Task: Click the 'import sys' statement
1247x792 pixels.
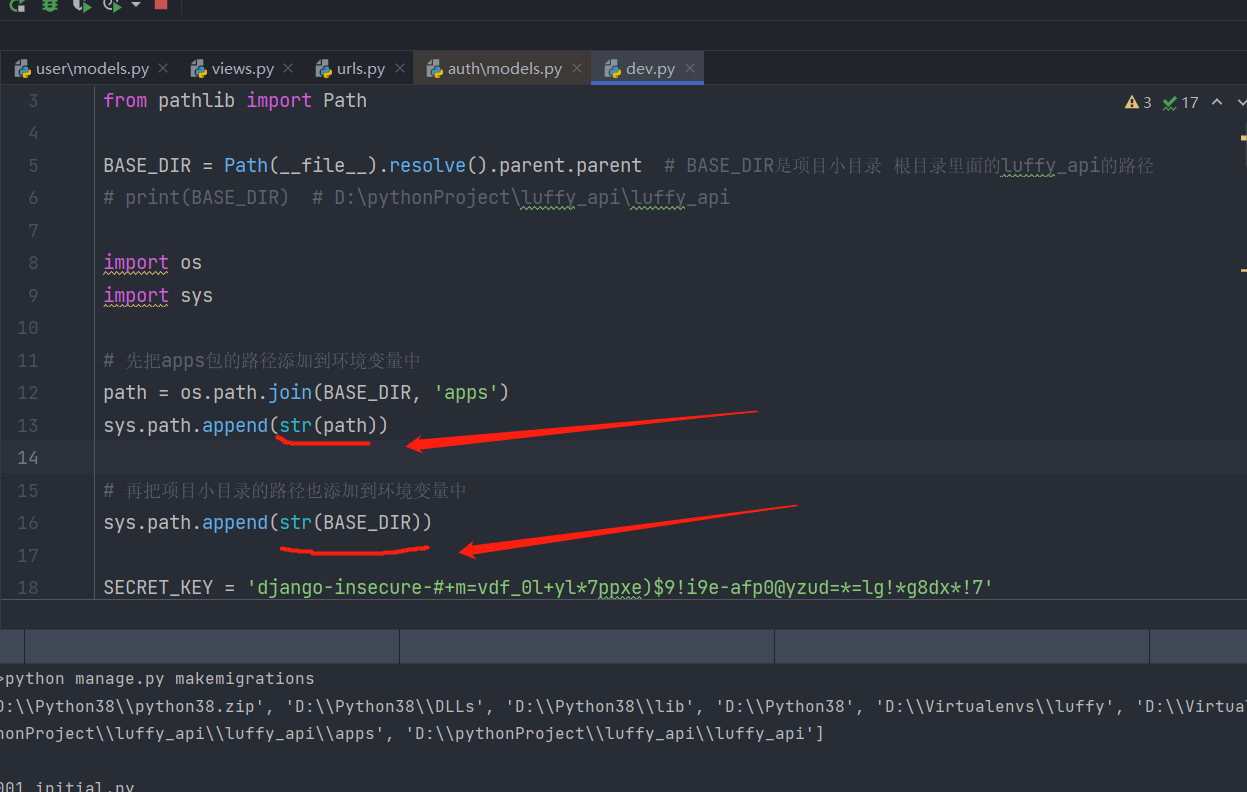Action: pyautogui.click(x=158, y=296)
